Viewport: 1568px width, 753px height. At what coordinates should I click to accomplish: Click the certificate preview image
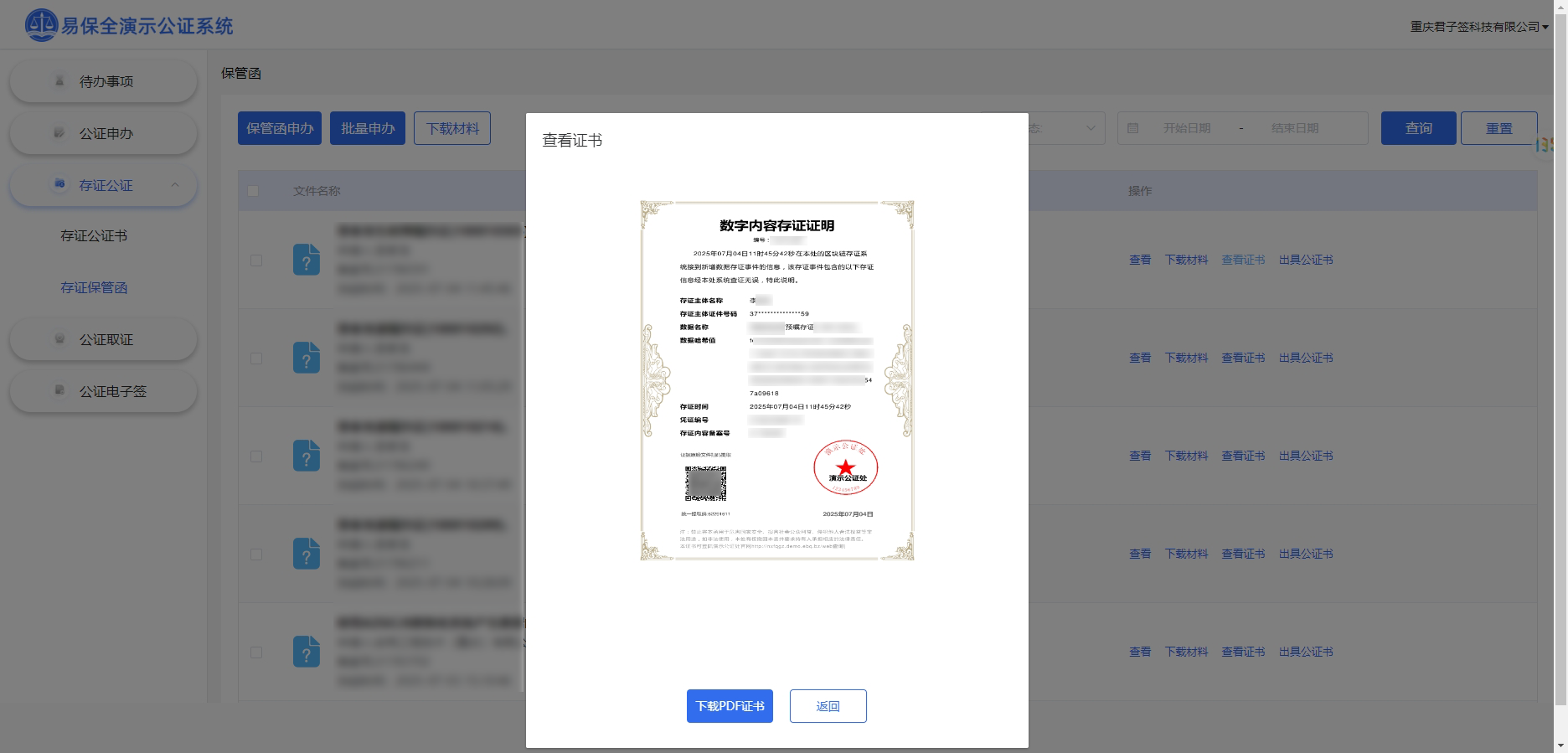[776, 380]
